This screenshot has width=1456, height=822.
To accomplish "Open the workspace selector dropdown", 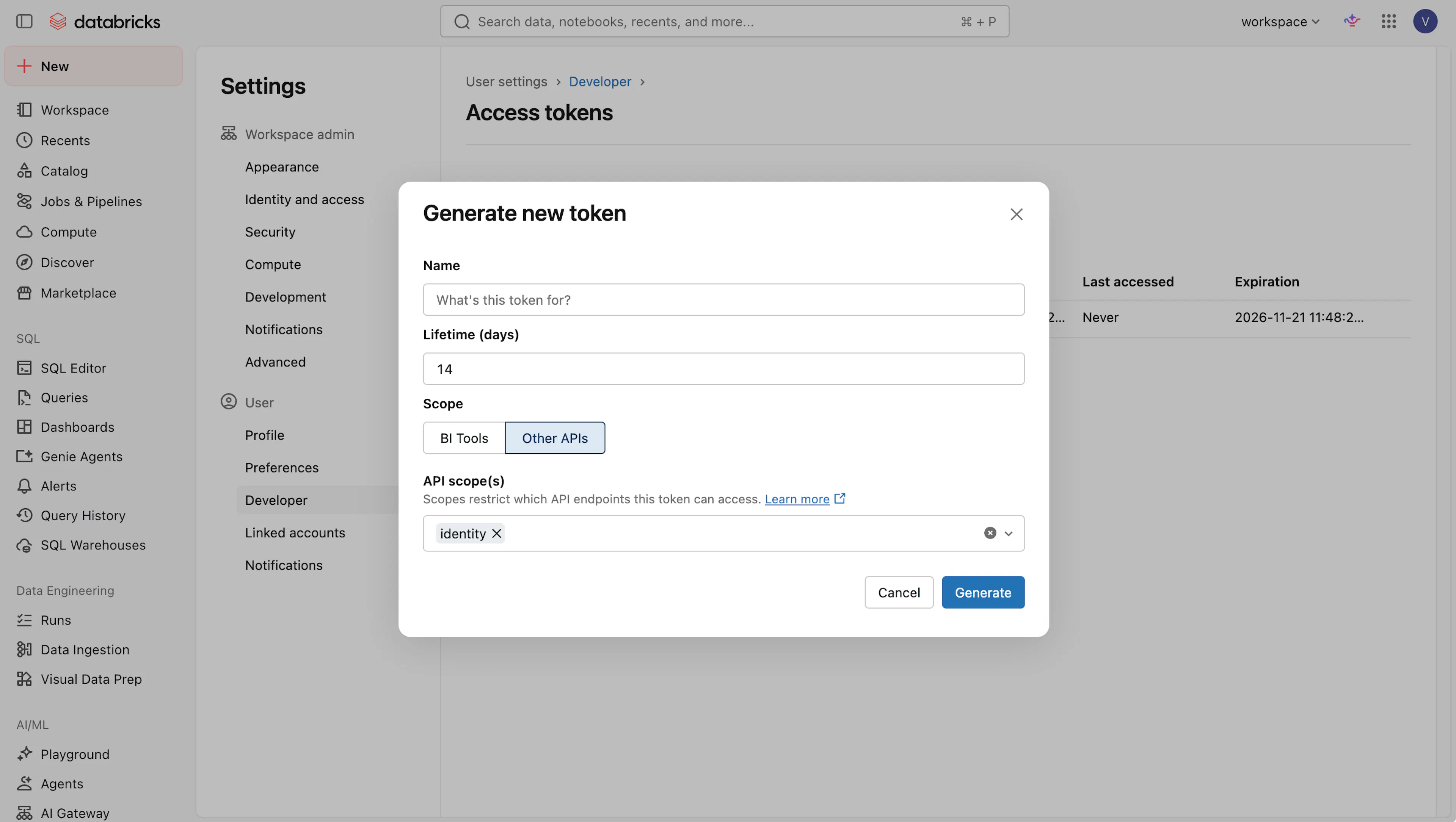I will [x=1280, y=22].
